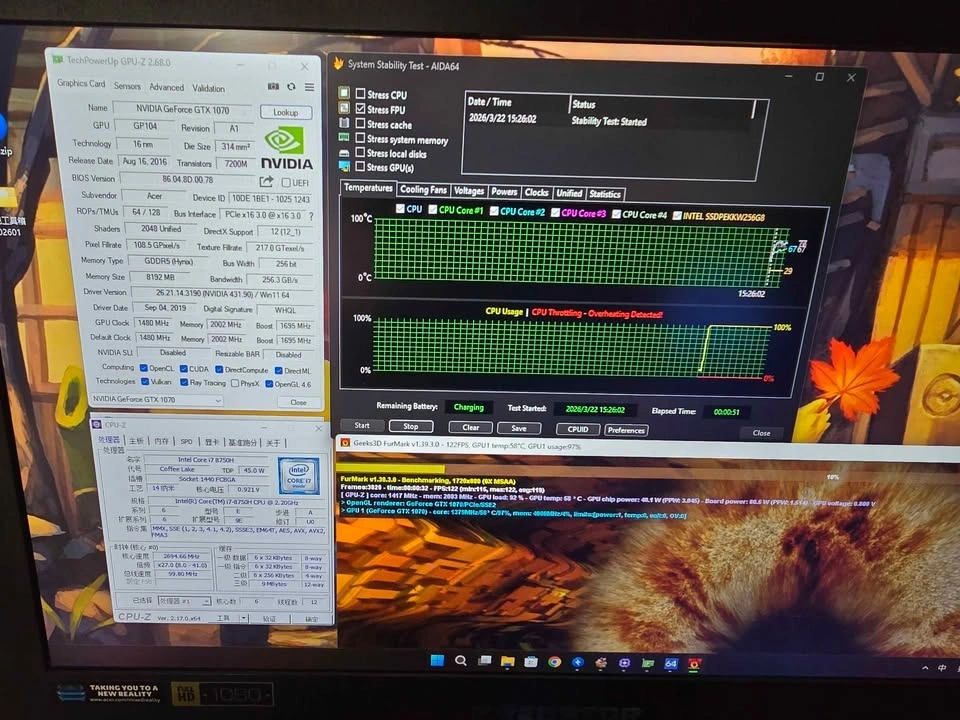960x720 pixels.
Task: Open the CPU-Z tools dropdown arrow
Action: (x=242, y=618)
